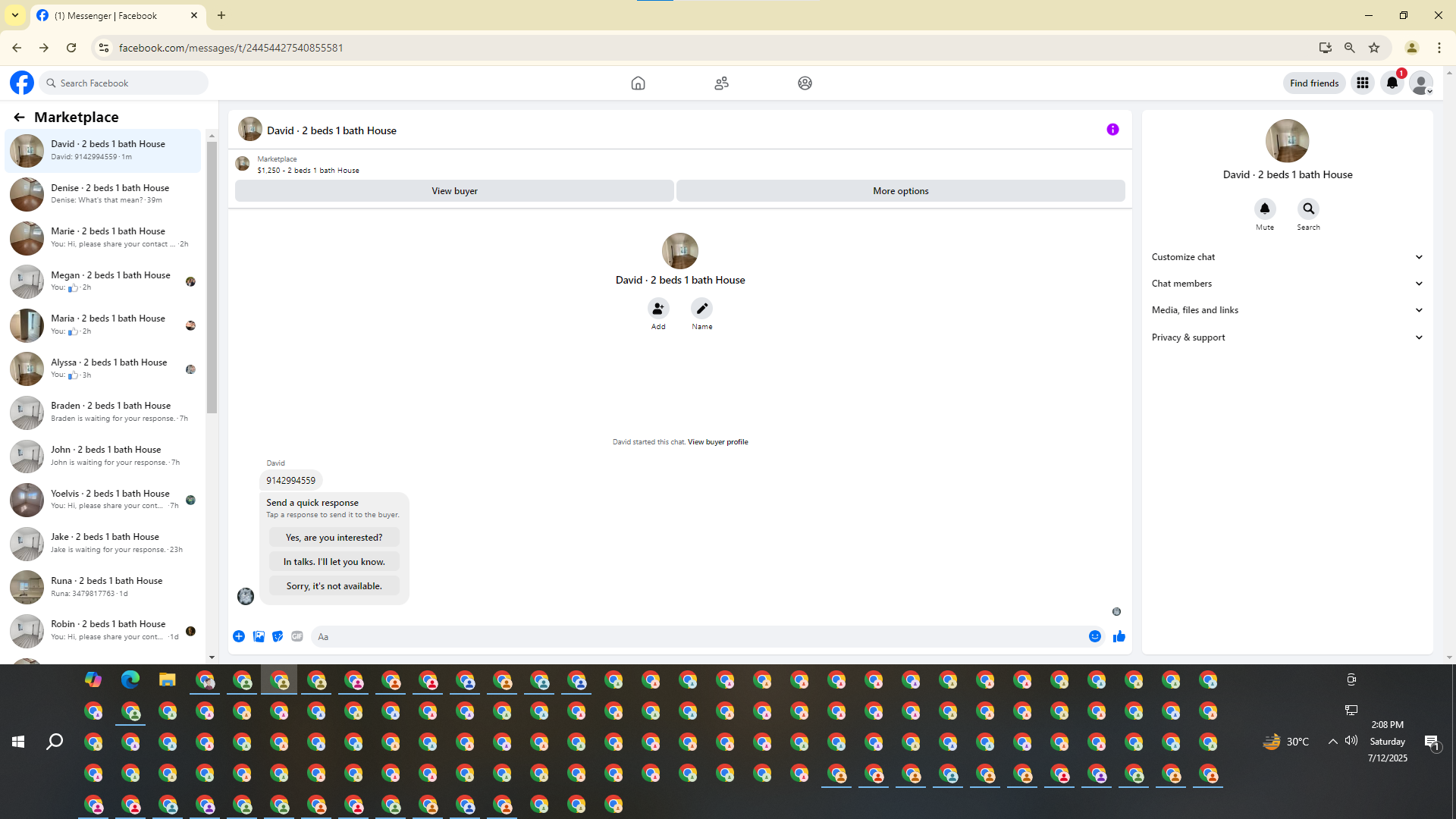This screenshot has width=1456, height=819.
Task: Send quick reply "Sorry, it's not available."
Action: click(x=334, y=586)
